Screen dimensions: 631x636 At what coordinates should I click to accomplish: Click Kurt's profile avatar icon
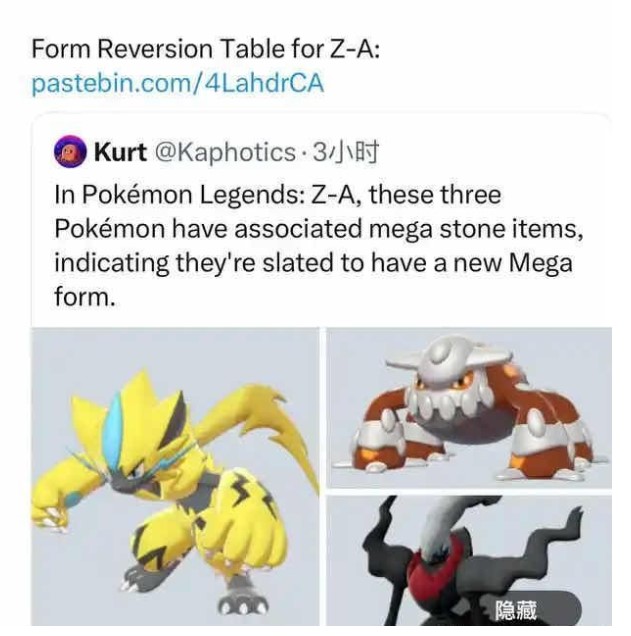click(x=70, y=151)
